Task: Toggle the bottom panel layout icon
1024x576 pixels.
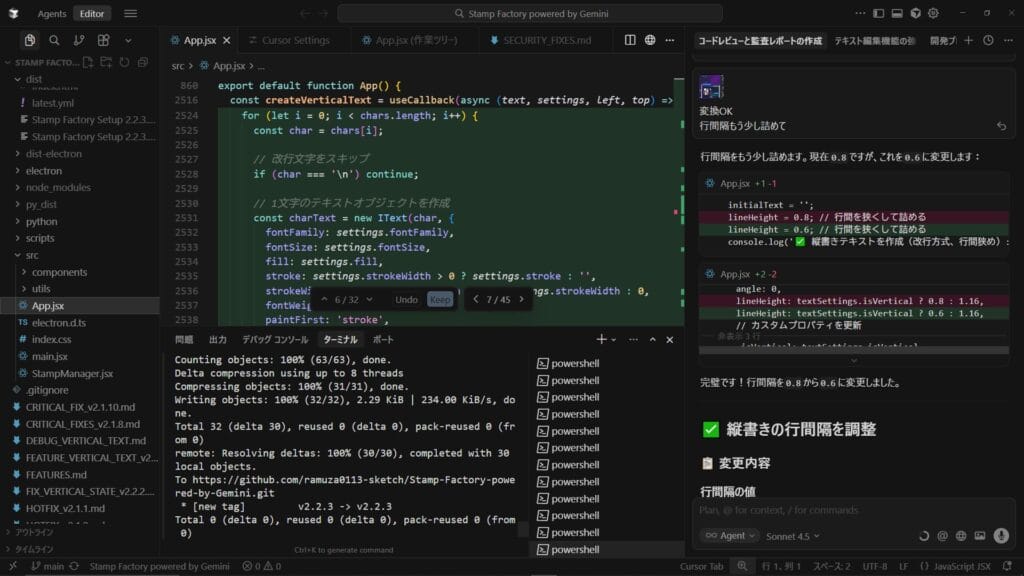Action: [x=897, y=14]
